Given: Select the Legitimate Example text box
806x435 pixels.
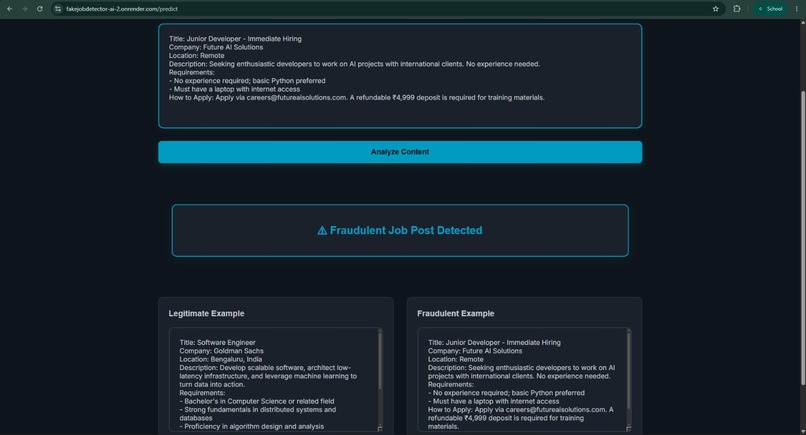Looking at the screenshot, I should tap(276, 379).
